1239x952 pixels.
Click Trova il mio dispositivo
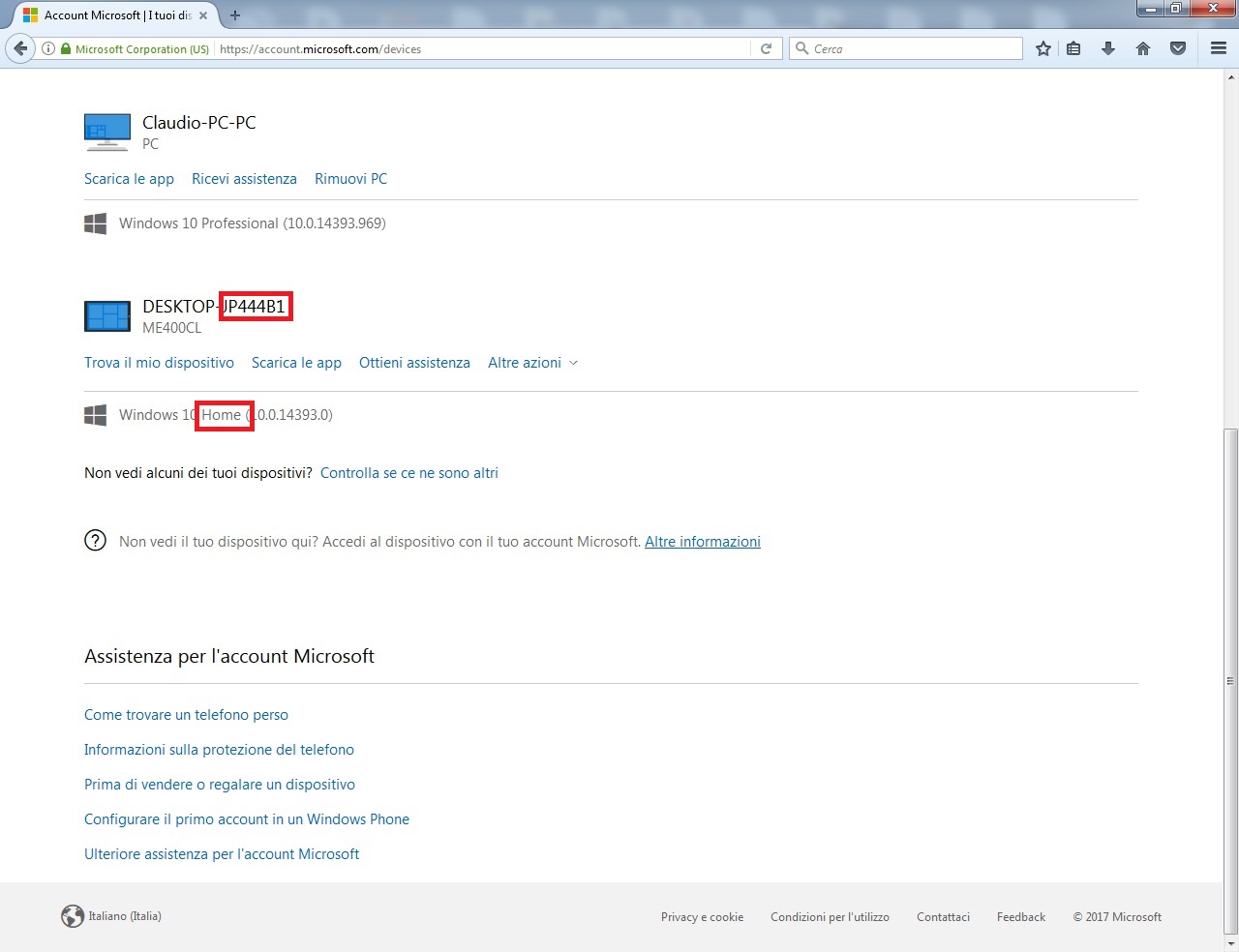tap(159, 363)
